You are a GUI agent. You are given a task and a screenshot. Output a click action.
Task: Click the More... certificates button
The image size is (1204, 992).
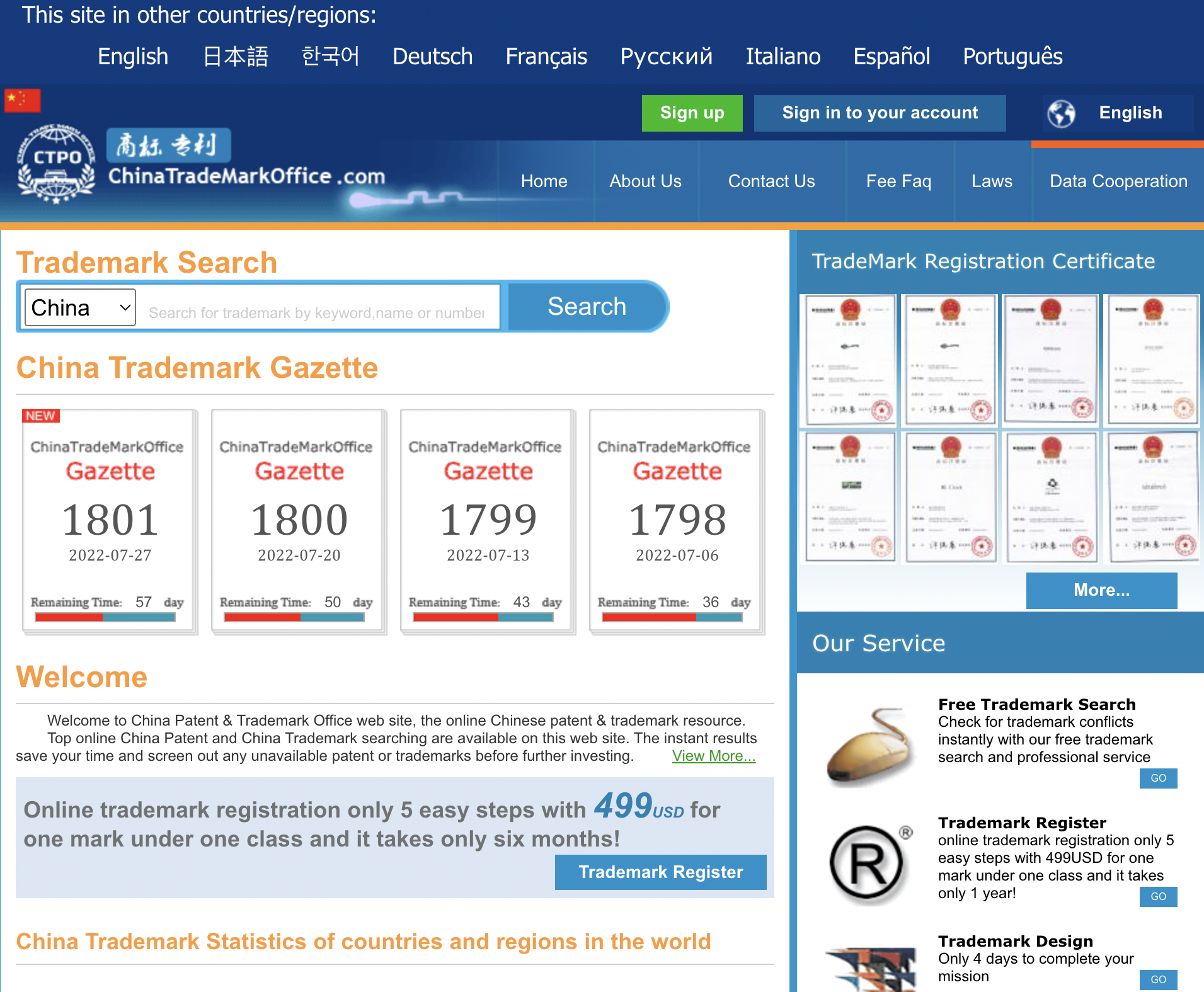pos(1101,590)
